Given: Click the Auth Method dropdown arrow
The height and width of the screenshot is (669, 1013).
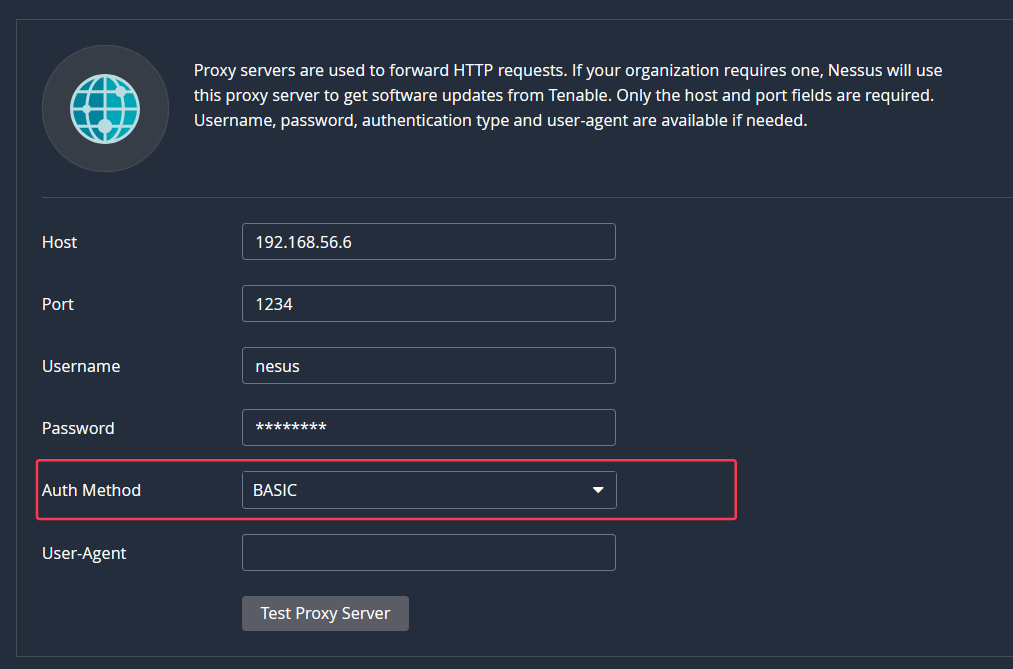Looking at the screenshot, I should pyautogui.click(x=598, y=490).
